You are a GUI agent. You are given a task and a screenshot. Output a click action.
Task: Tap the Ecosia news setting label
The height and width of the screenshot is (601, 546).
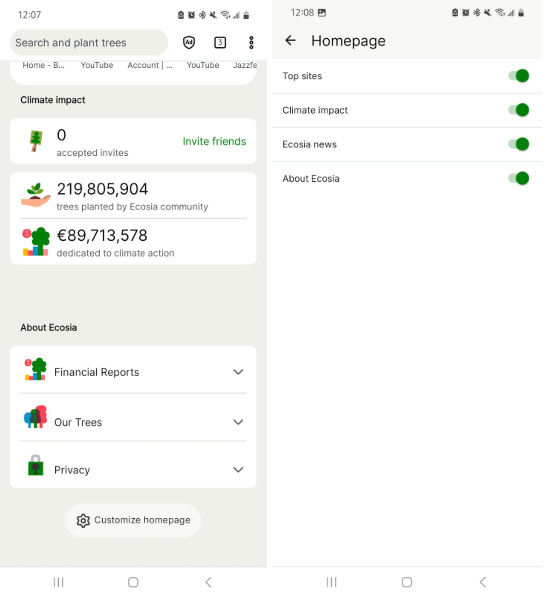[310, 144]
